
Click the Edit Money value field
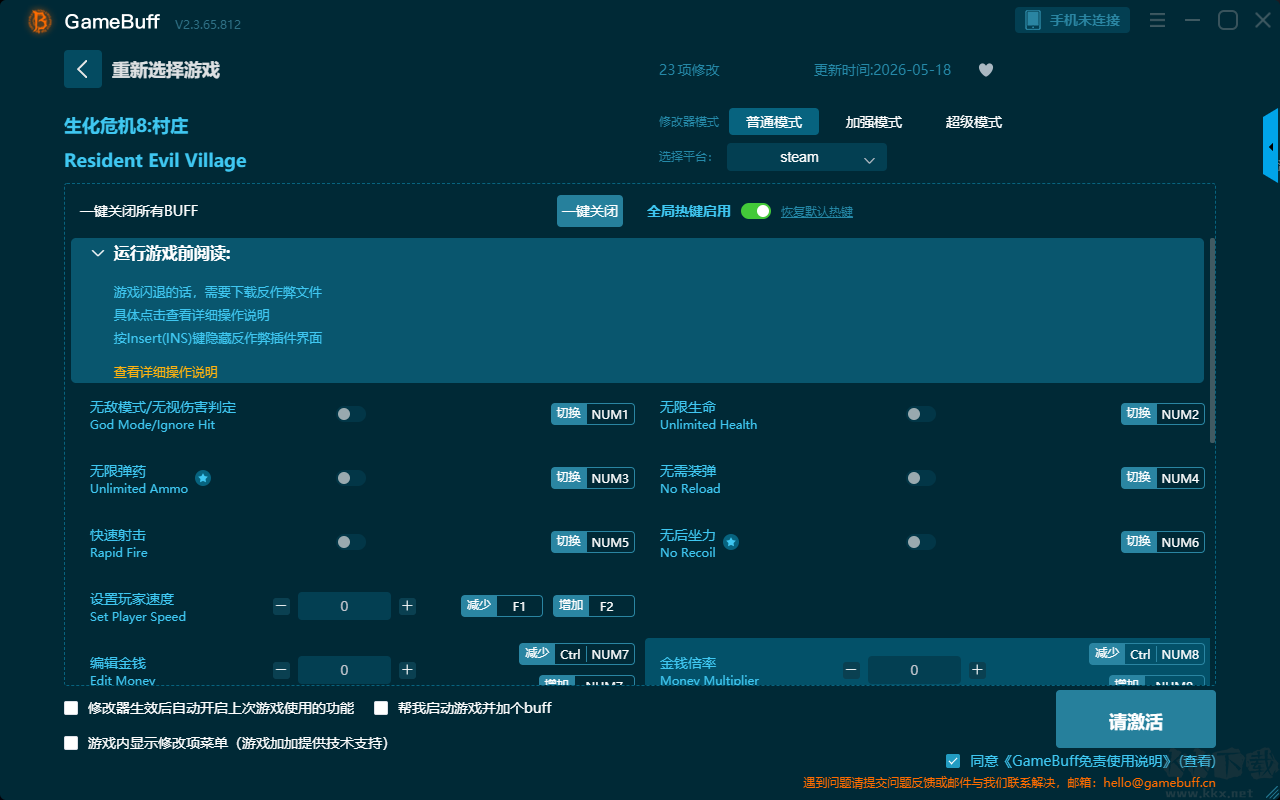click(344, 670)
